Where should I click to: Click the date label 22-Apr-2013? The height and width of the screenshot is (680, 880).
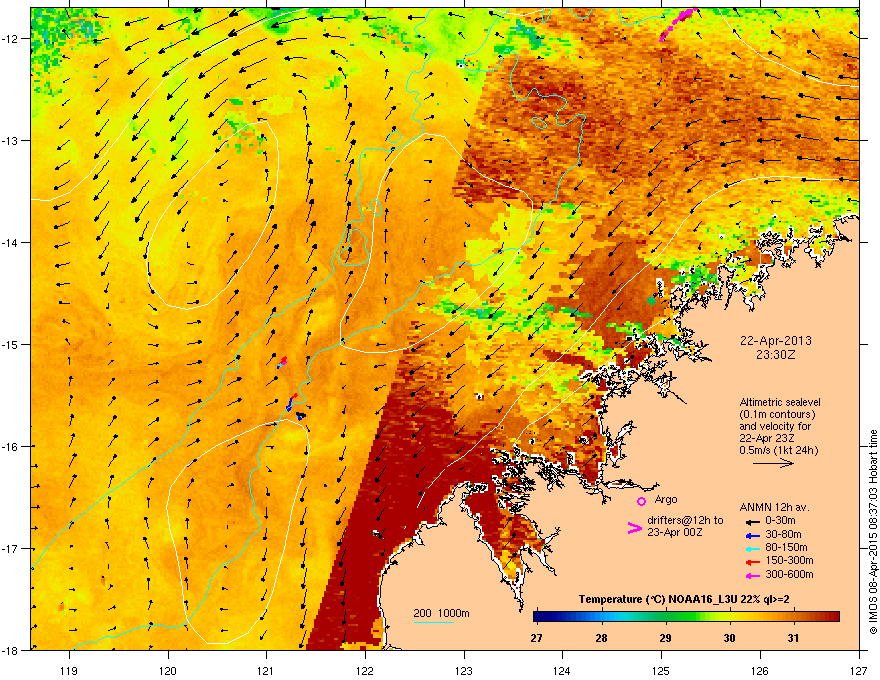click(776, 341)
